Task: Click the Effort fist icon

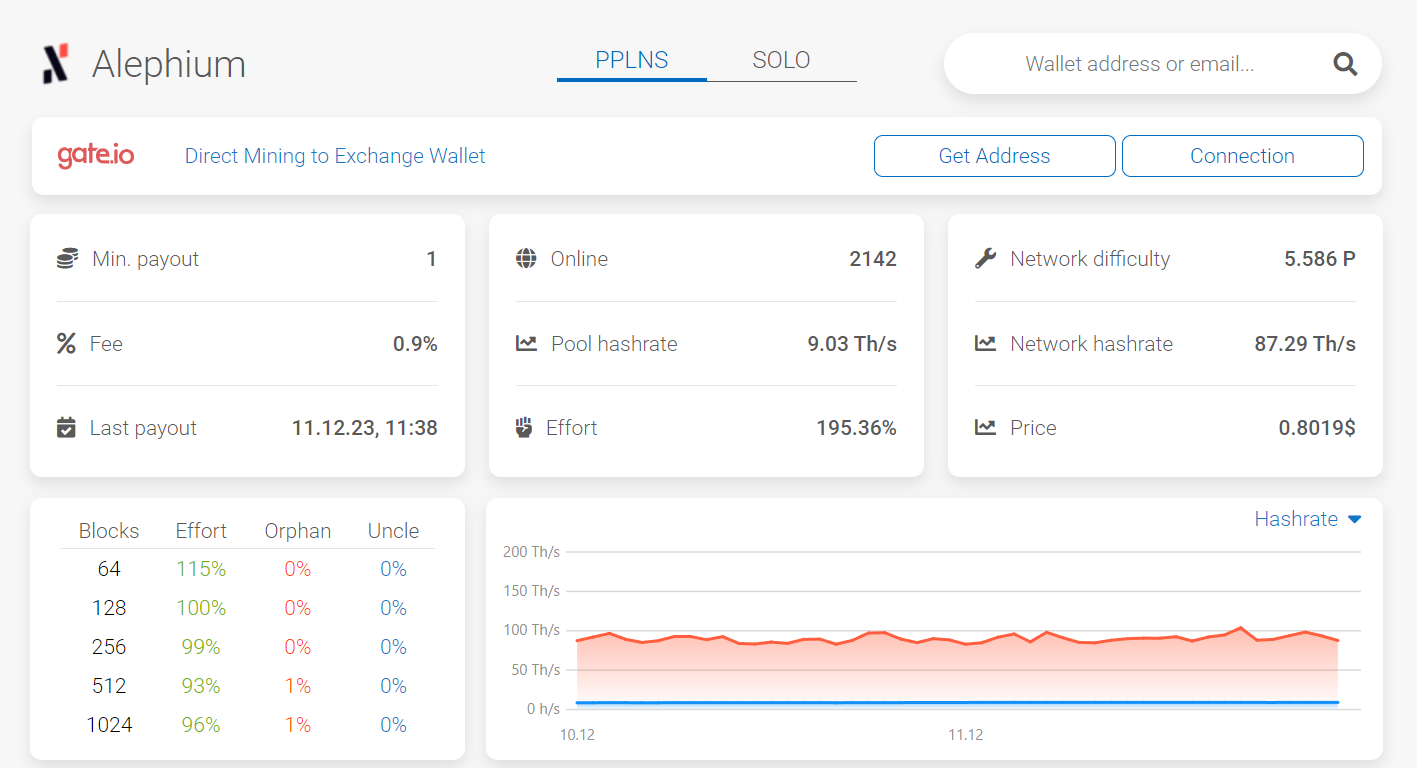Action: pos(525,427)
